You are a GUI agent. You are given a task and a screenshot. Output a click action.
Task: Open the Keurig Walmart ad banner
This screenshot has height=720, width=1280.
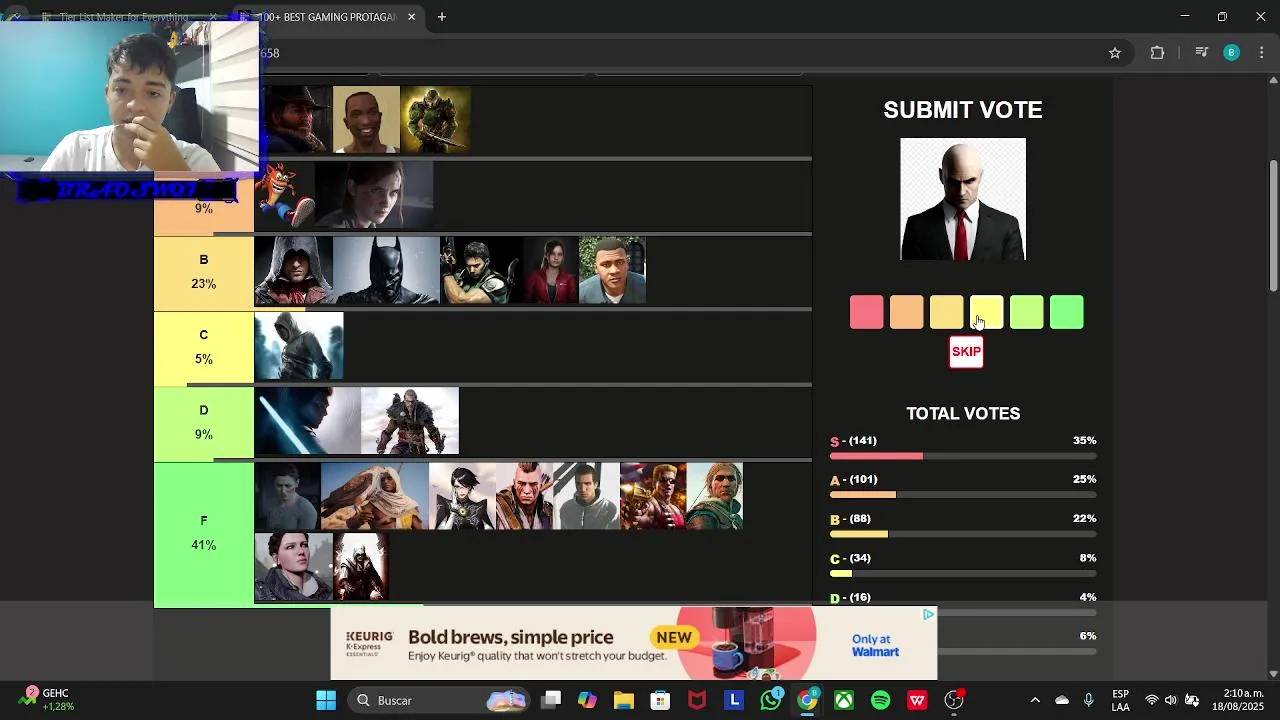[x=634, y=644]
